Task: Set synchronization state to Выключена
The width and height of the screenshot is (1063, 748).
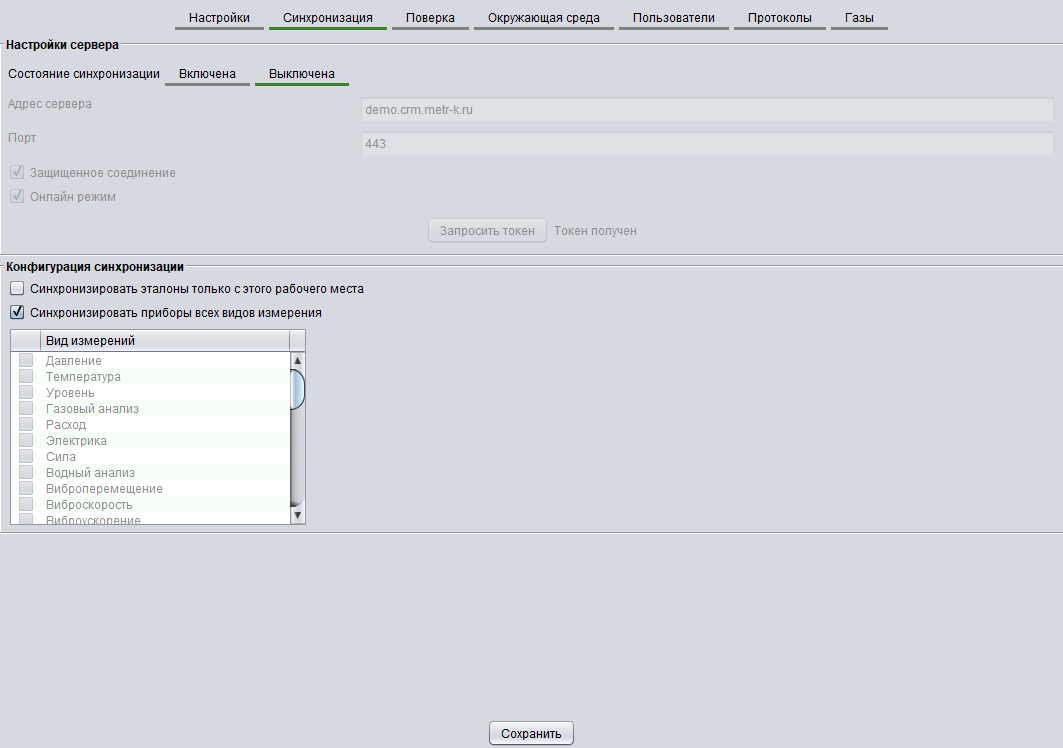Action: click(x=301, y=74)
